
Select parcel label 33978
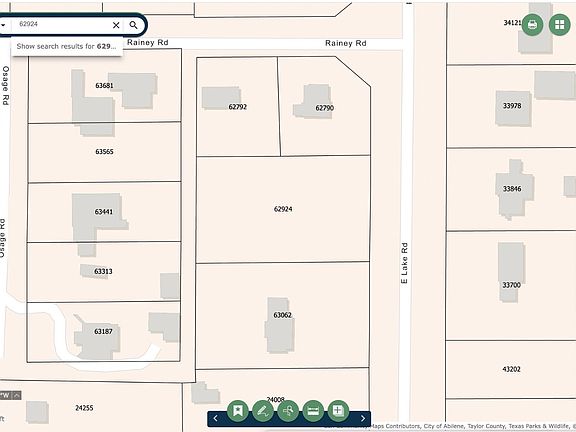[512, 106]
